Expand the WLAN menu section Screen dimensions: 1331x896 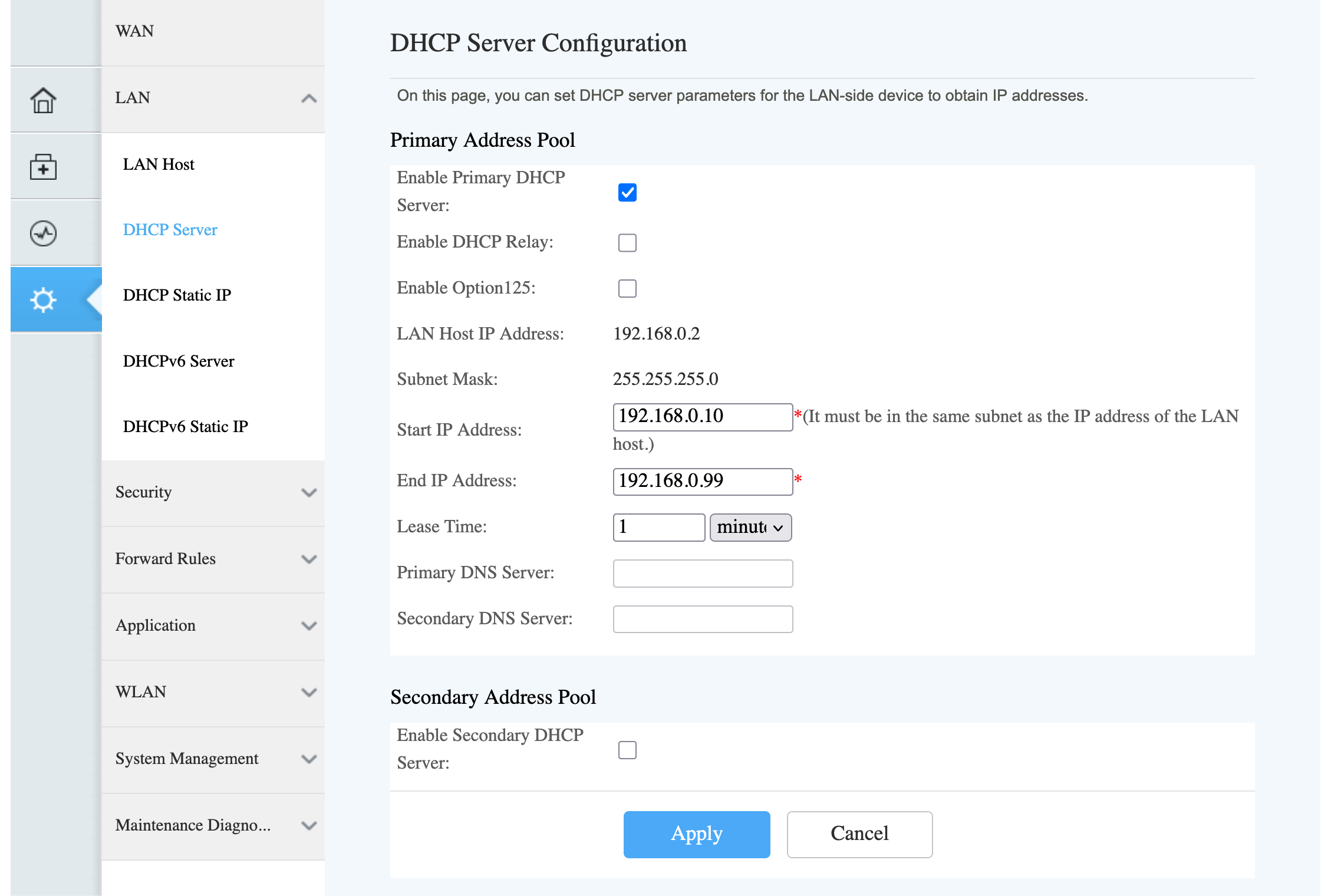tap(213, 693)
